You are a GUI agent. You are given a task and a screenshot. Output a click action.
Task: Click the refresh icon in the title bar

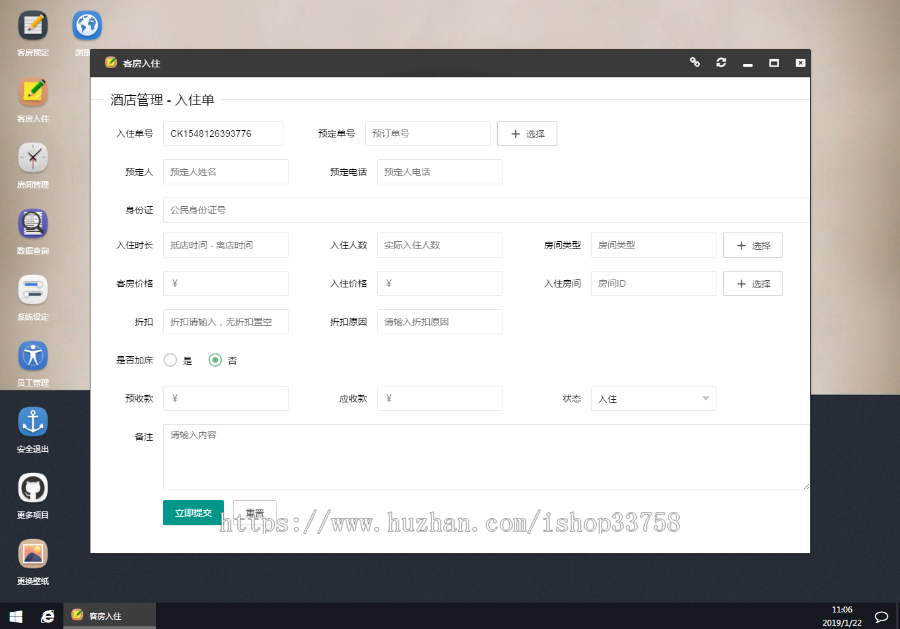pyautogui.click(x=721, y=62)
